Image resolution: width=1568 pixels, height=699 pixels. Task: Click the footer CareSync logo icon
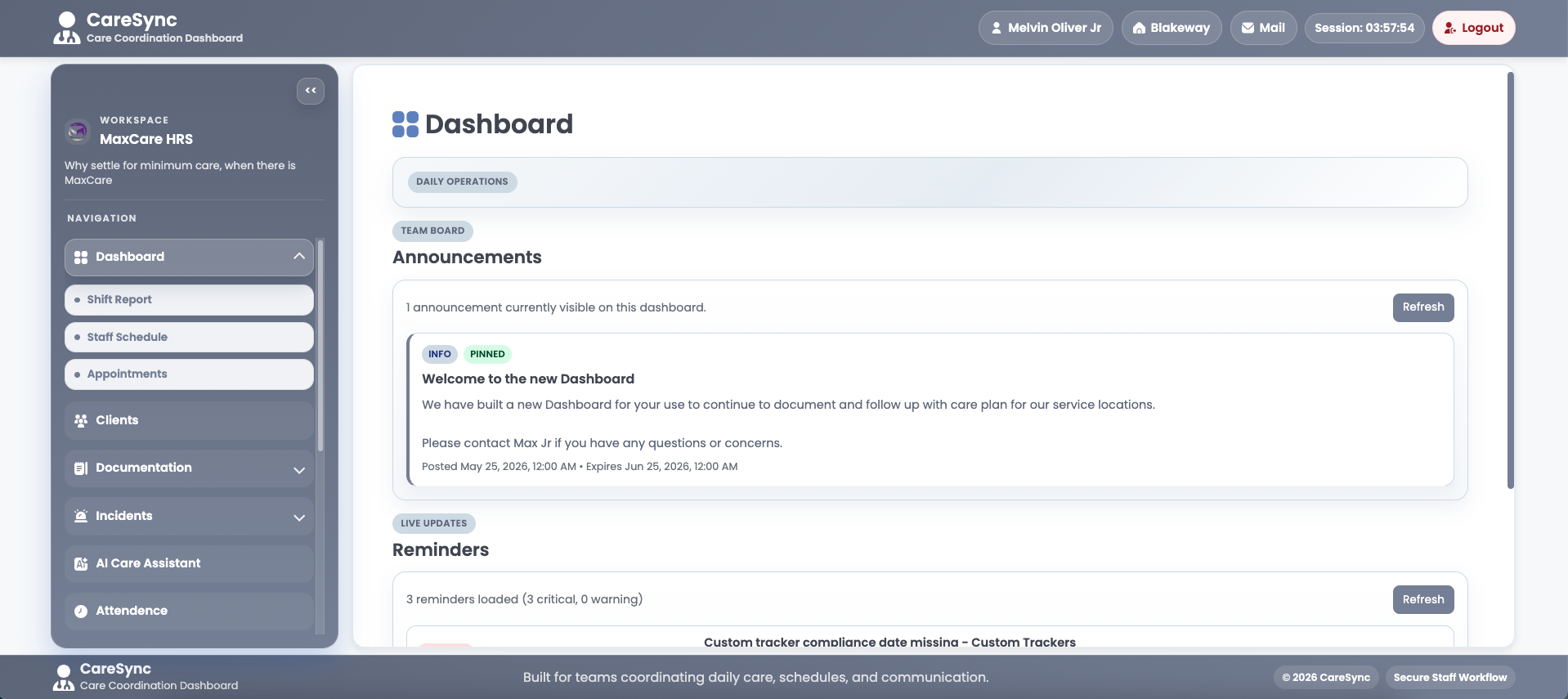64,677
